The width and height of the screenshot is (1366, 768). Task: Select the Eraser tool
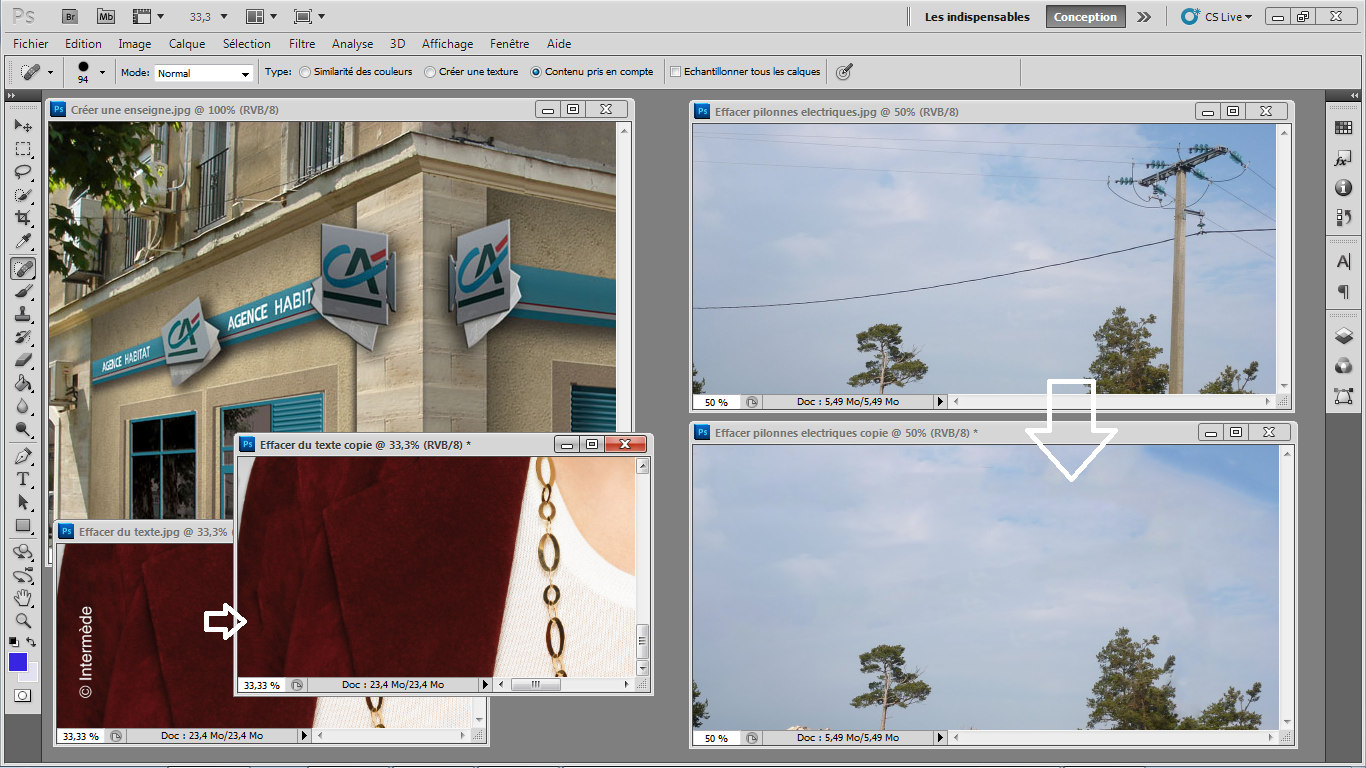click(23, 360)
